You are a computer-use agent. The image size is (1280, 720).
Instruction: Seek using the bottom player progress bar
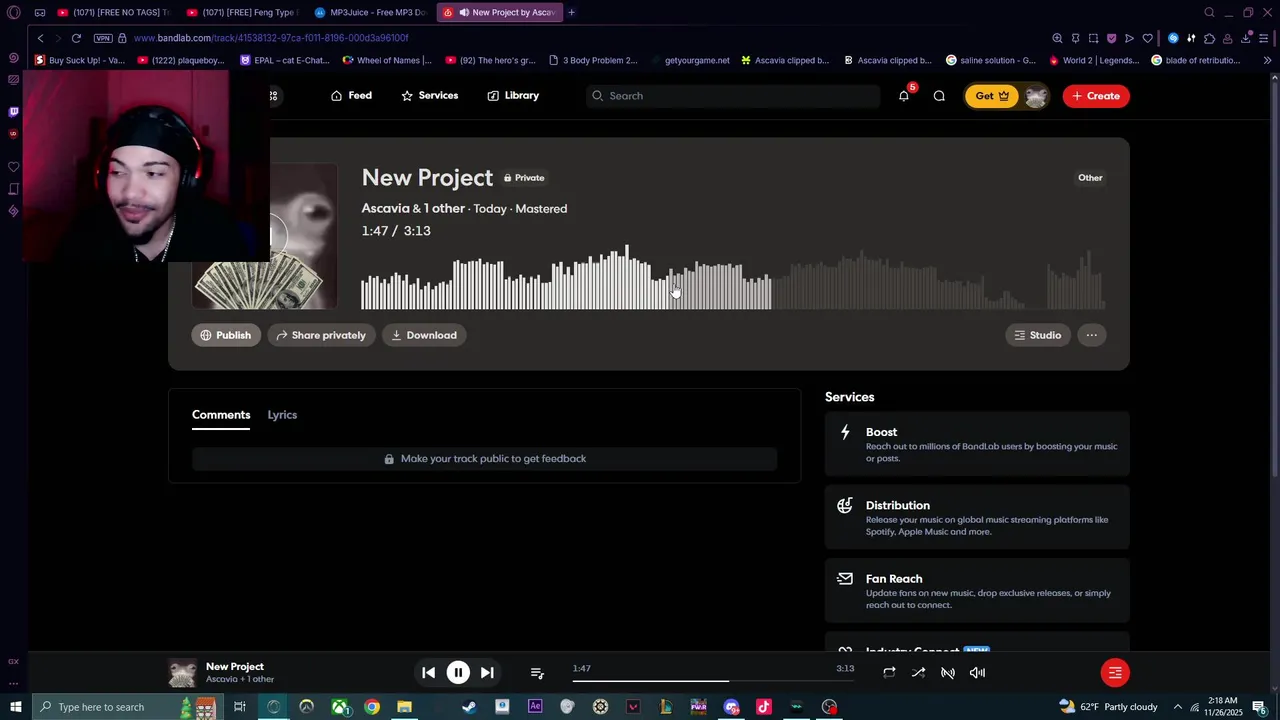click(713, 681)
